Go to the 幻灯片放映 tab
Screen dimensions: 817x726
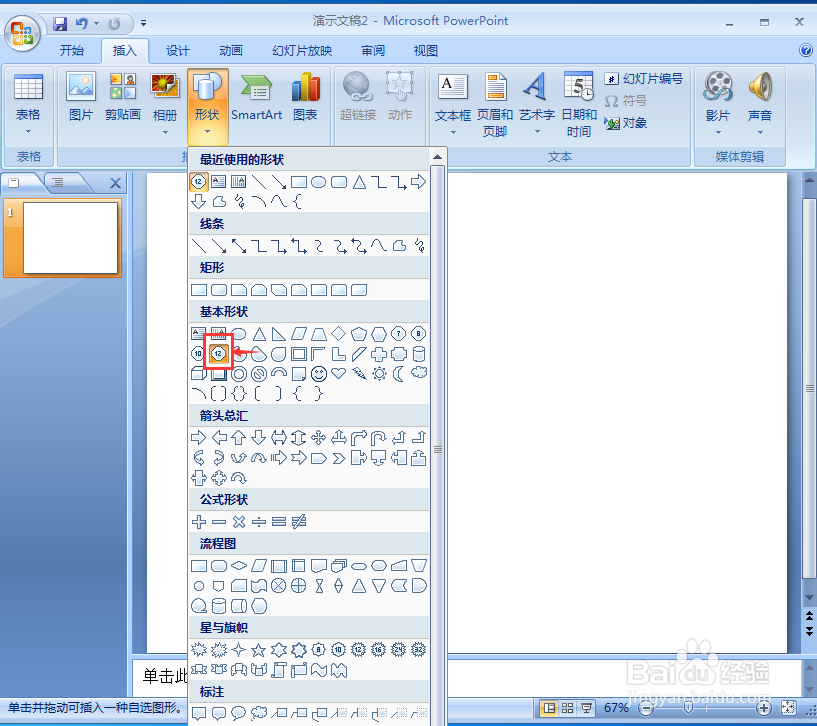click(302, 51)
